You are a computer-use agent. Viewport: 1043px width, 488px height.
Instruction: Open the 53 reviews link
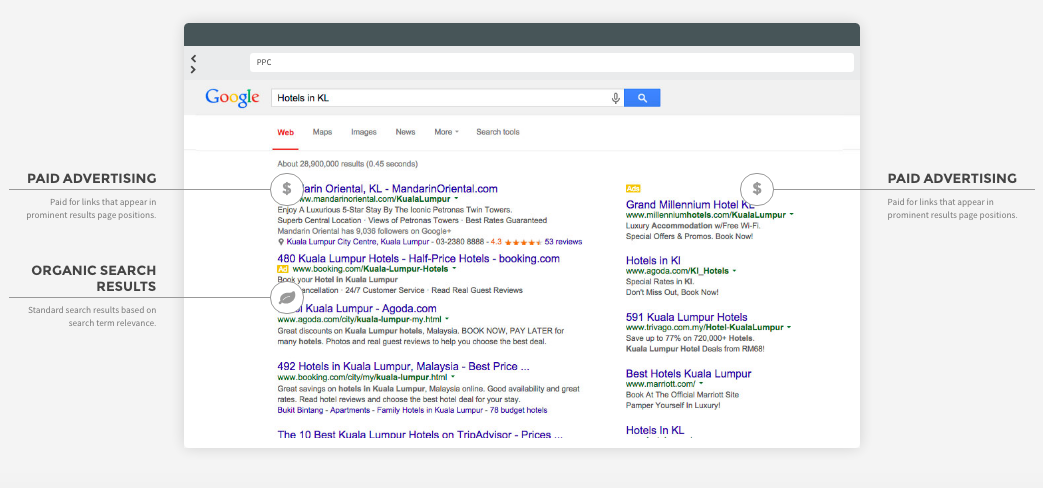click(563, 242)
